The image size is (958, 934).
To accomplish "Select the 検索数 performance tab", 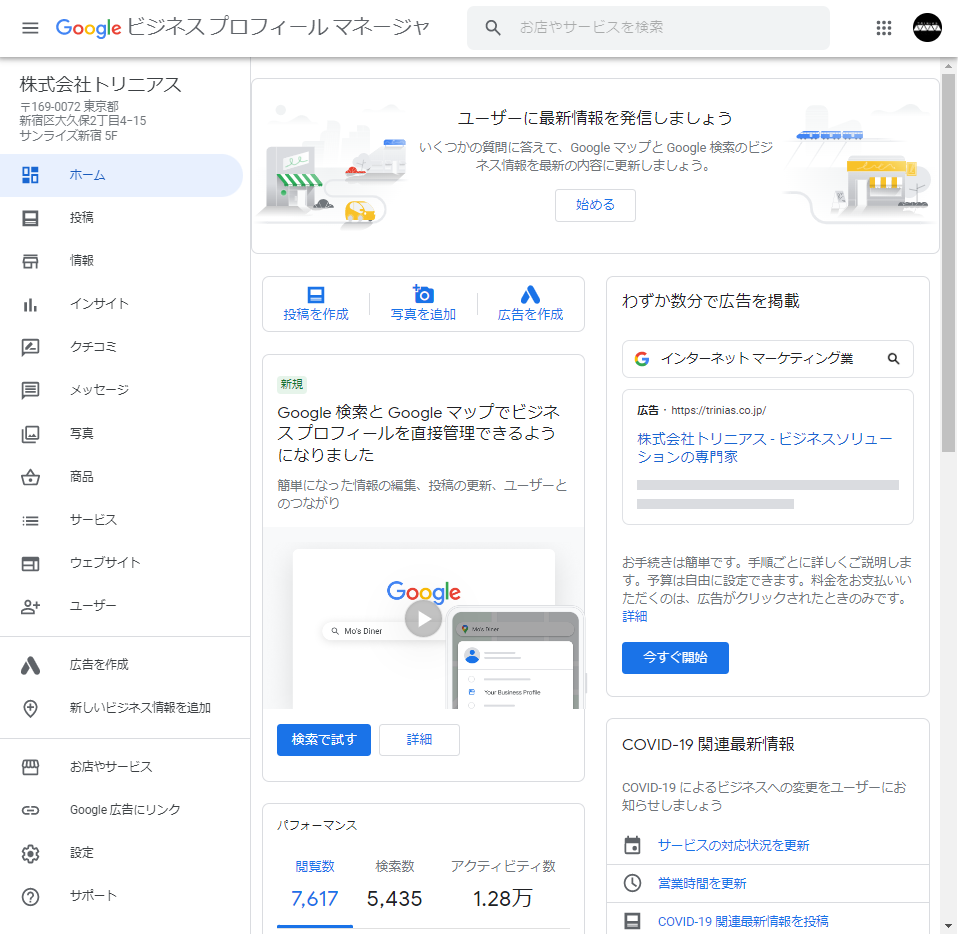I will (x=395, y=885).
